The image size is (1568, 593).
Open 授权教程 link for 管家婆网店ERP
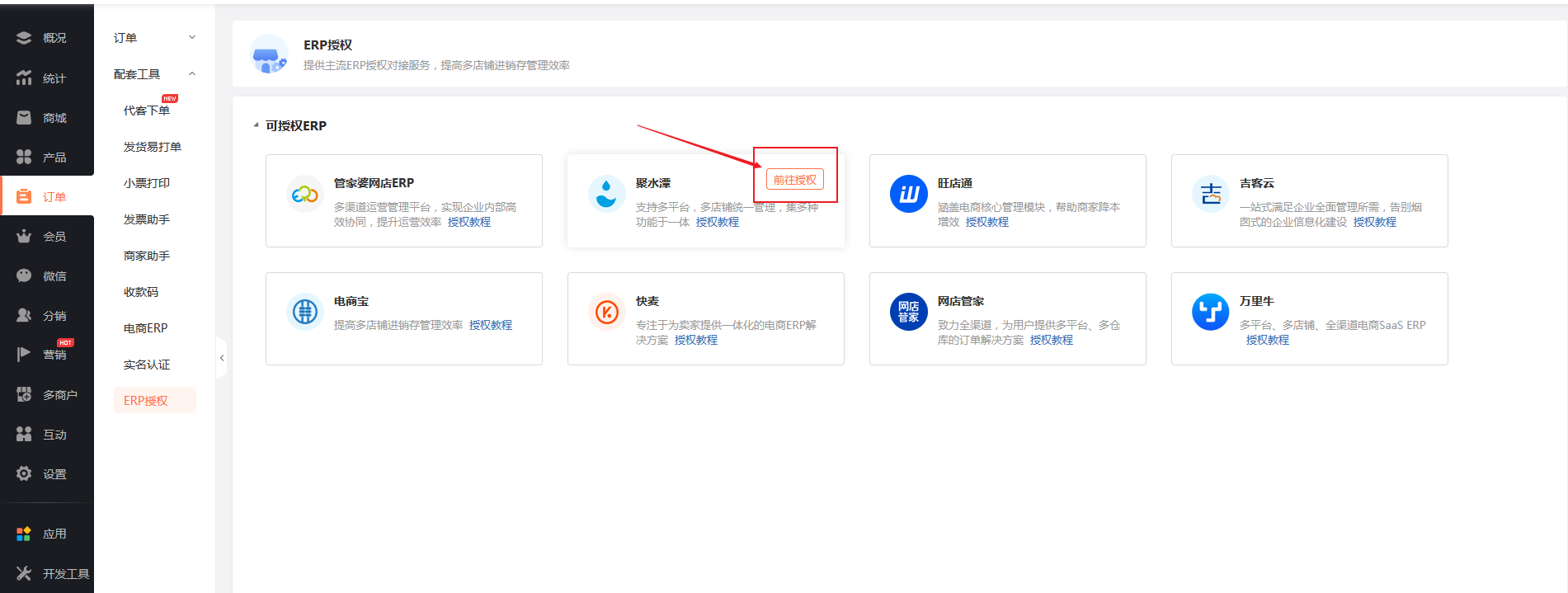[x=469, y=222]
